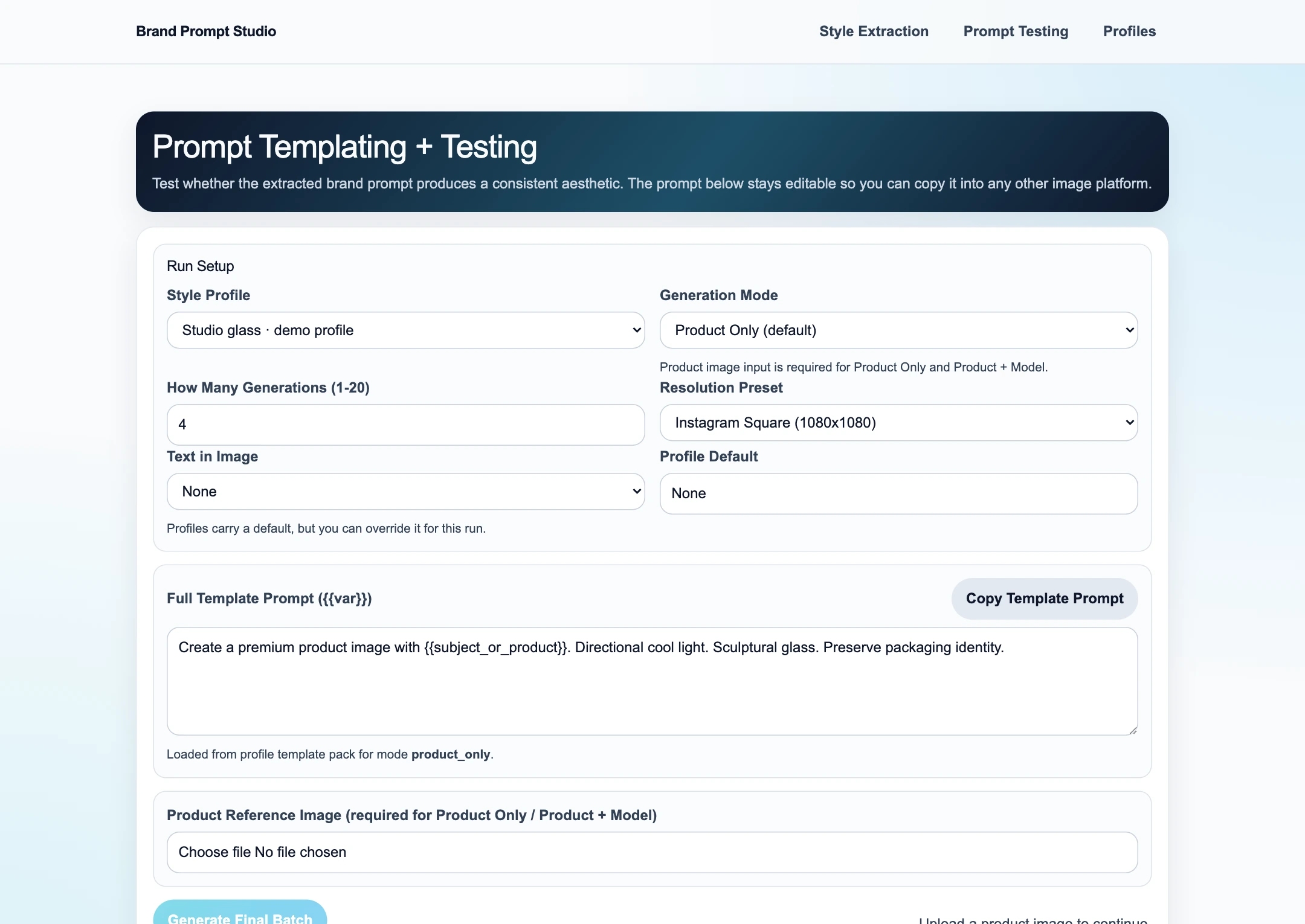
Task: Expand the Style Profile dropdown
Action: pos(406,330)
